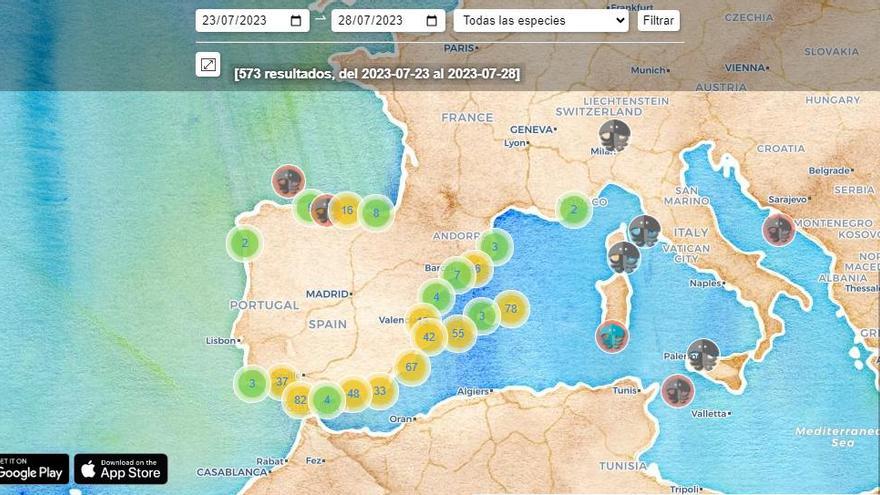Open the calendar picker of the 23/07/2023 field
This screenshot has height=495, width=880.
click(x=296, y=21)
